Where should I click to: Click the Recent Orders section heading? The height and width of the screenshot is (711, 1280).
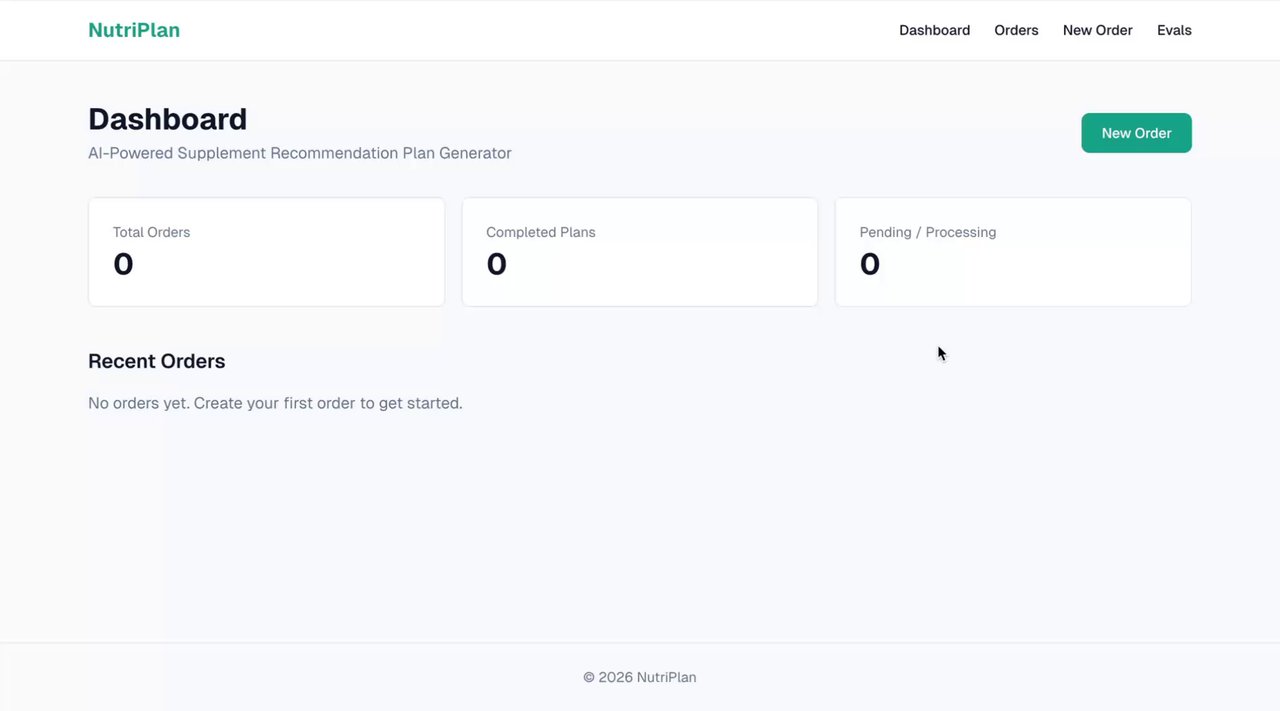[156, 361]
